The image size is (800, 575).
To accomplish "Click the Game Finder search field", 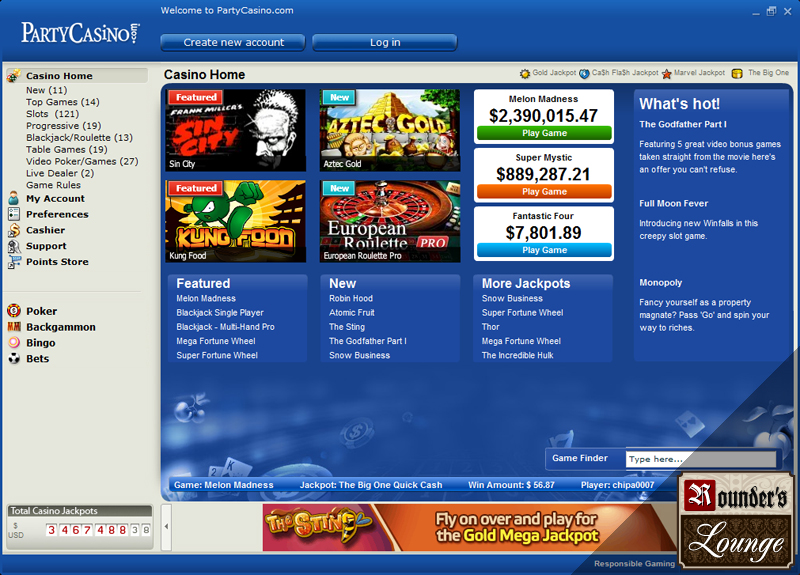I will [701, 459].
